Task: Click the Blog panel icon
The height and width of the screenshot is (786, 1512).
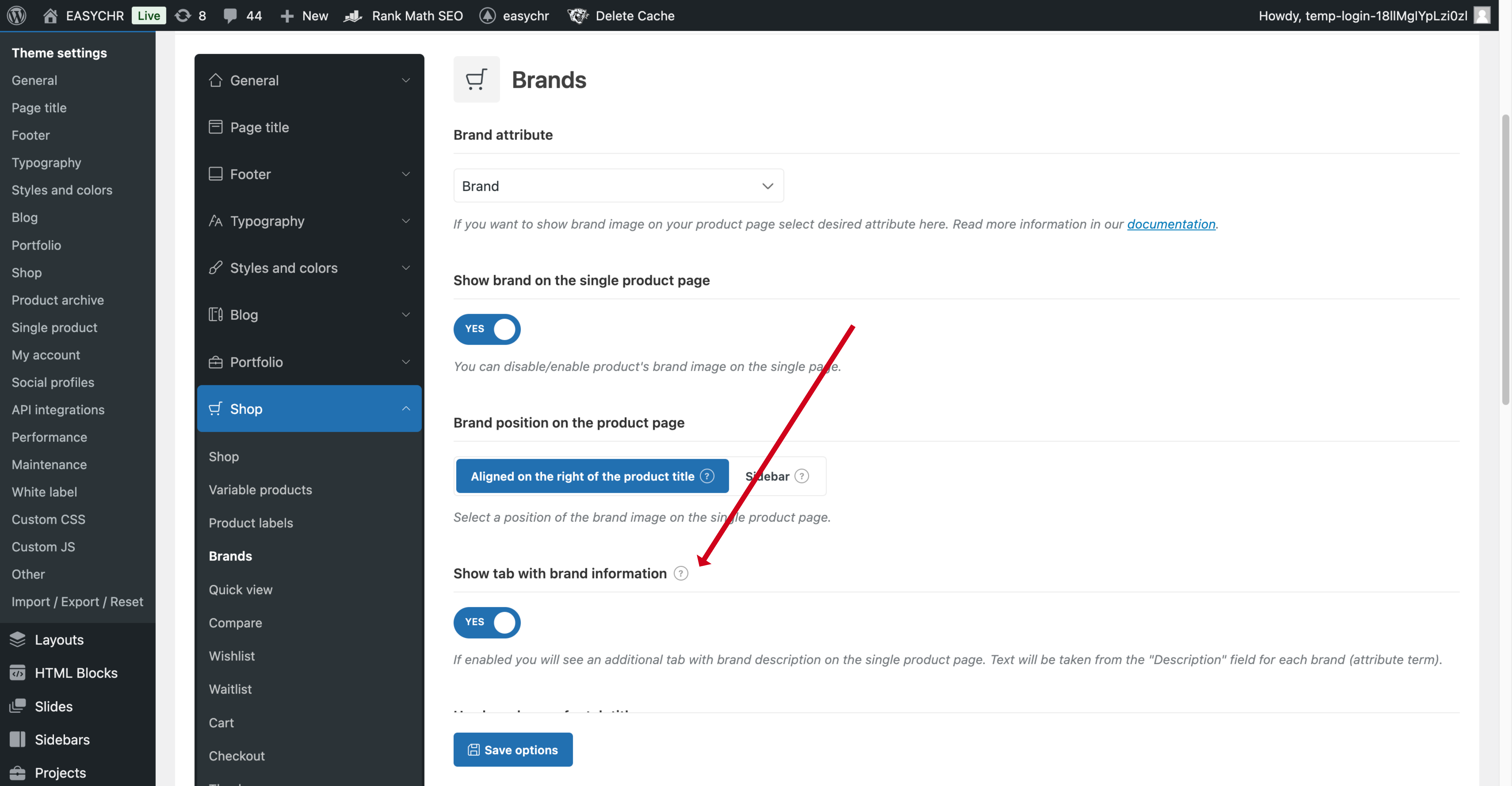Action: tap(215, 315)
